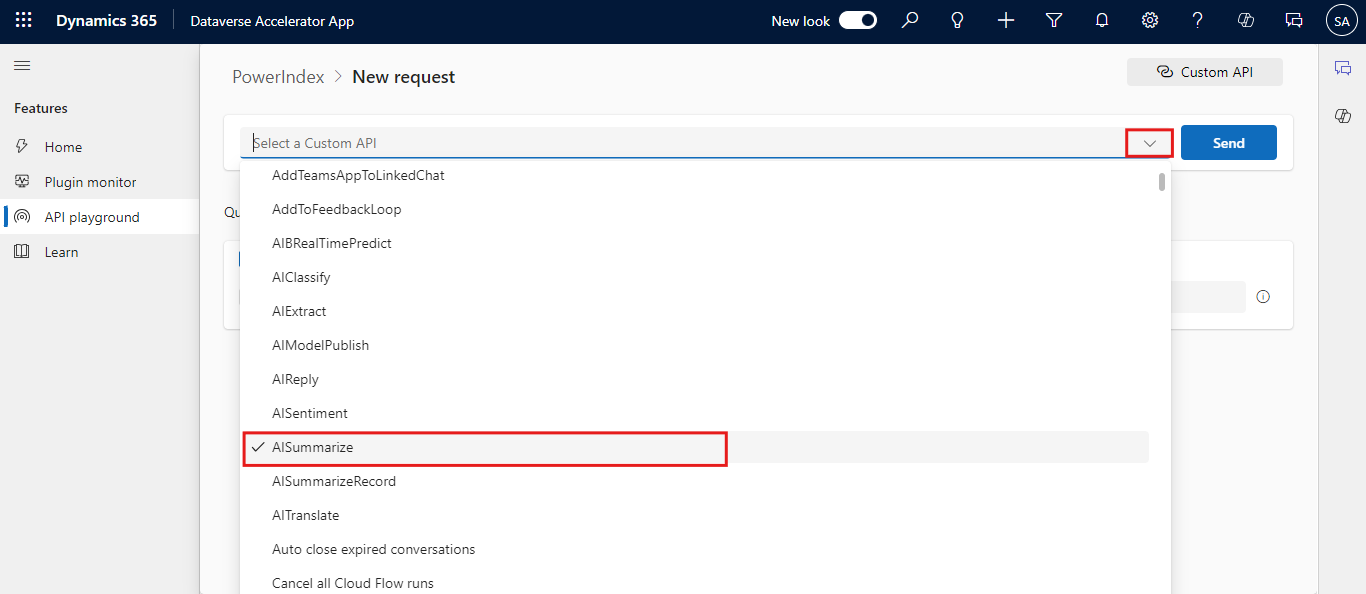Viewport: 1366px width, 594px height.
Task: Click the Custom API button
Action: (1204, 72)
